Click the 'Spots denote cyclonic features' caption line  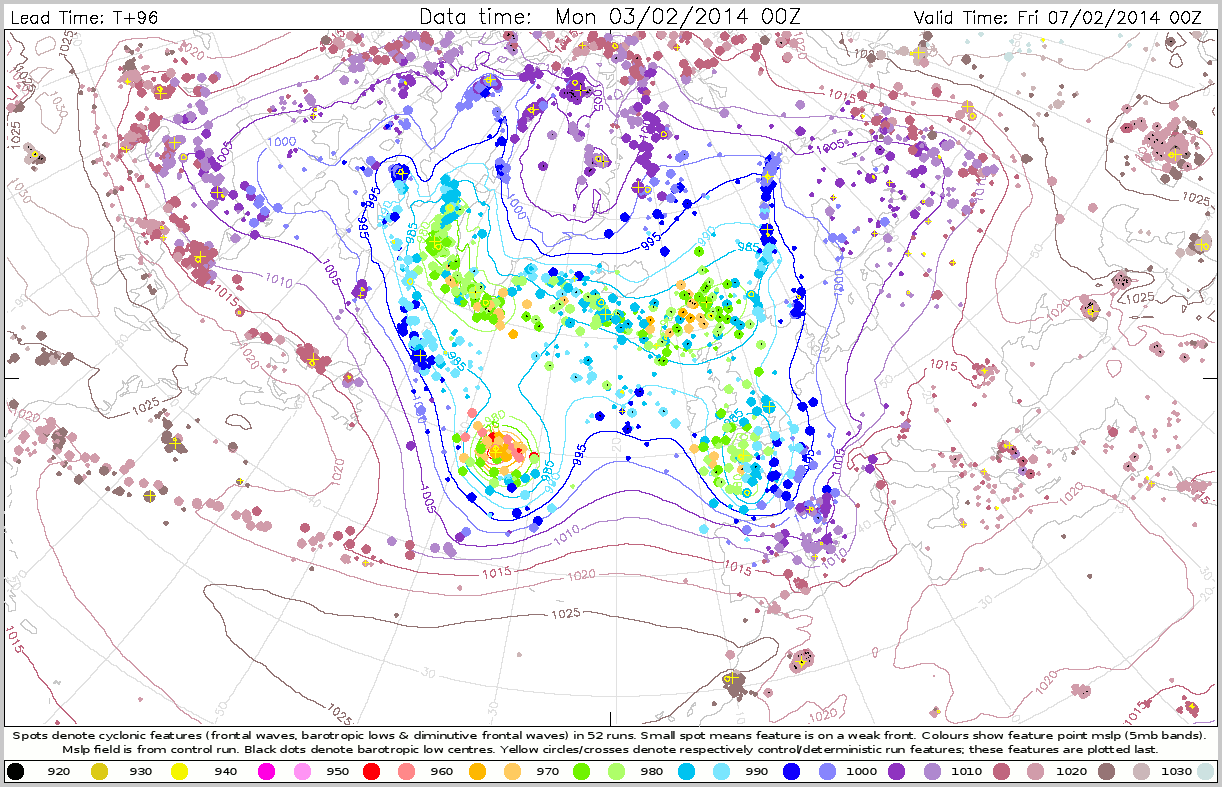pos(610,735)
